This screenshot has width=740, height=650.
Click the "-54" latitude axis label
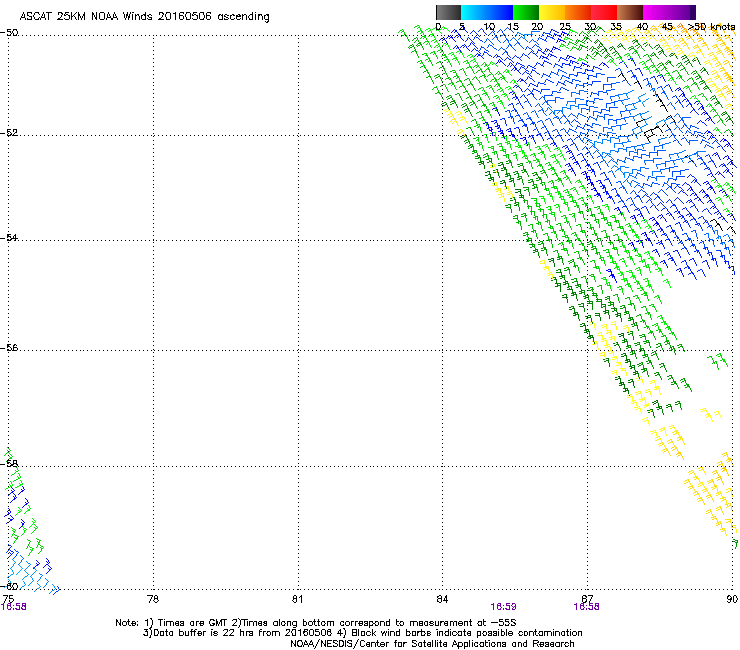(9, 237)
